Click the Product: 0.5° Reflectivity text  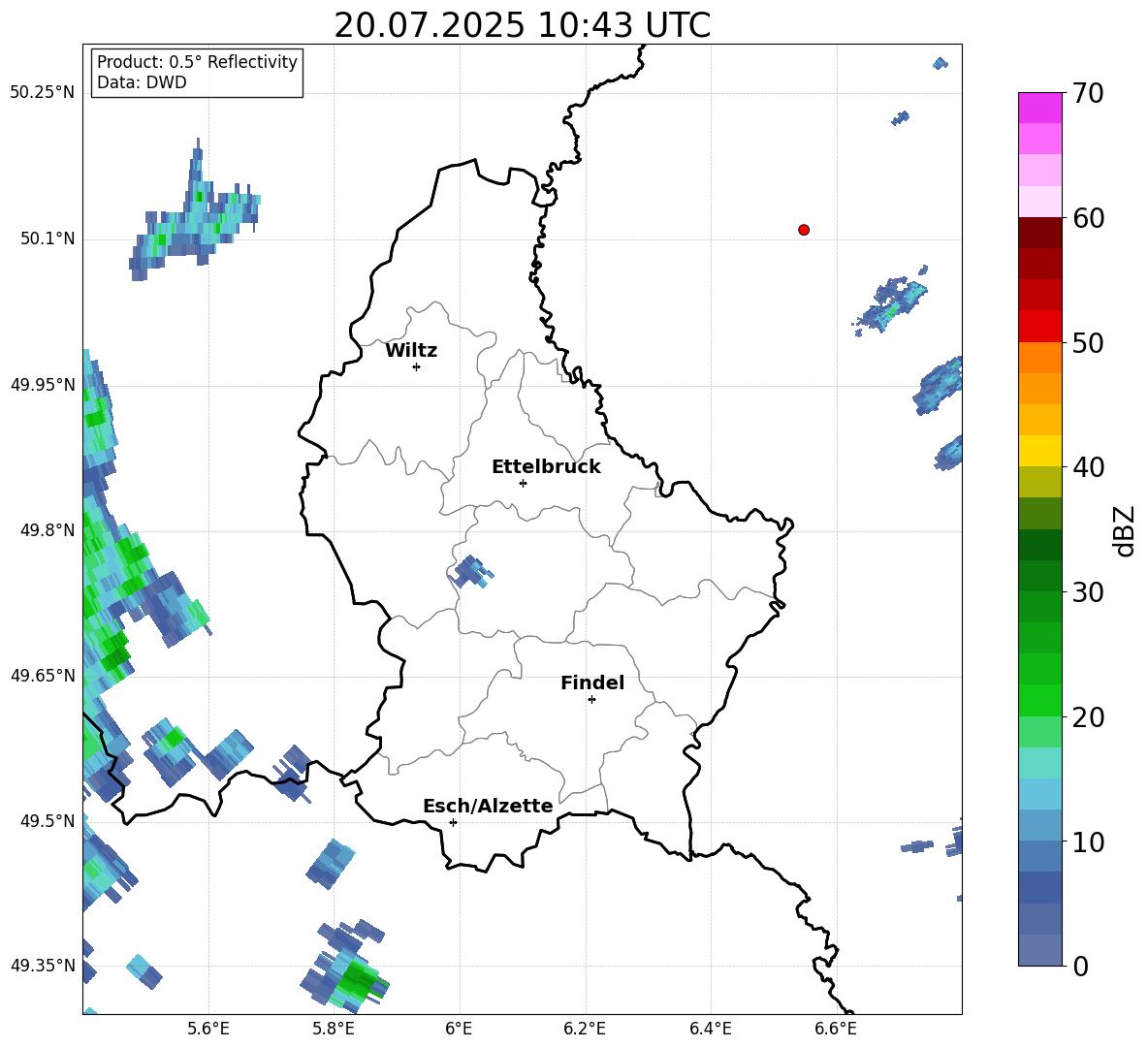coord(197,62)
